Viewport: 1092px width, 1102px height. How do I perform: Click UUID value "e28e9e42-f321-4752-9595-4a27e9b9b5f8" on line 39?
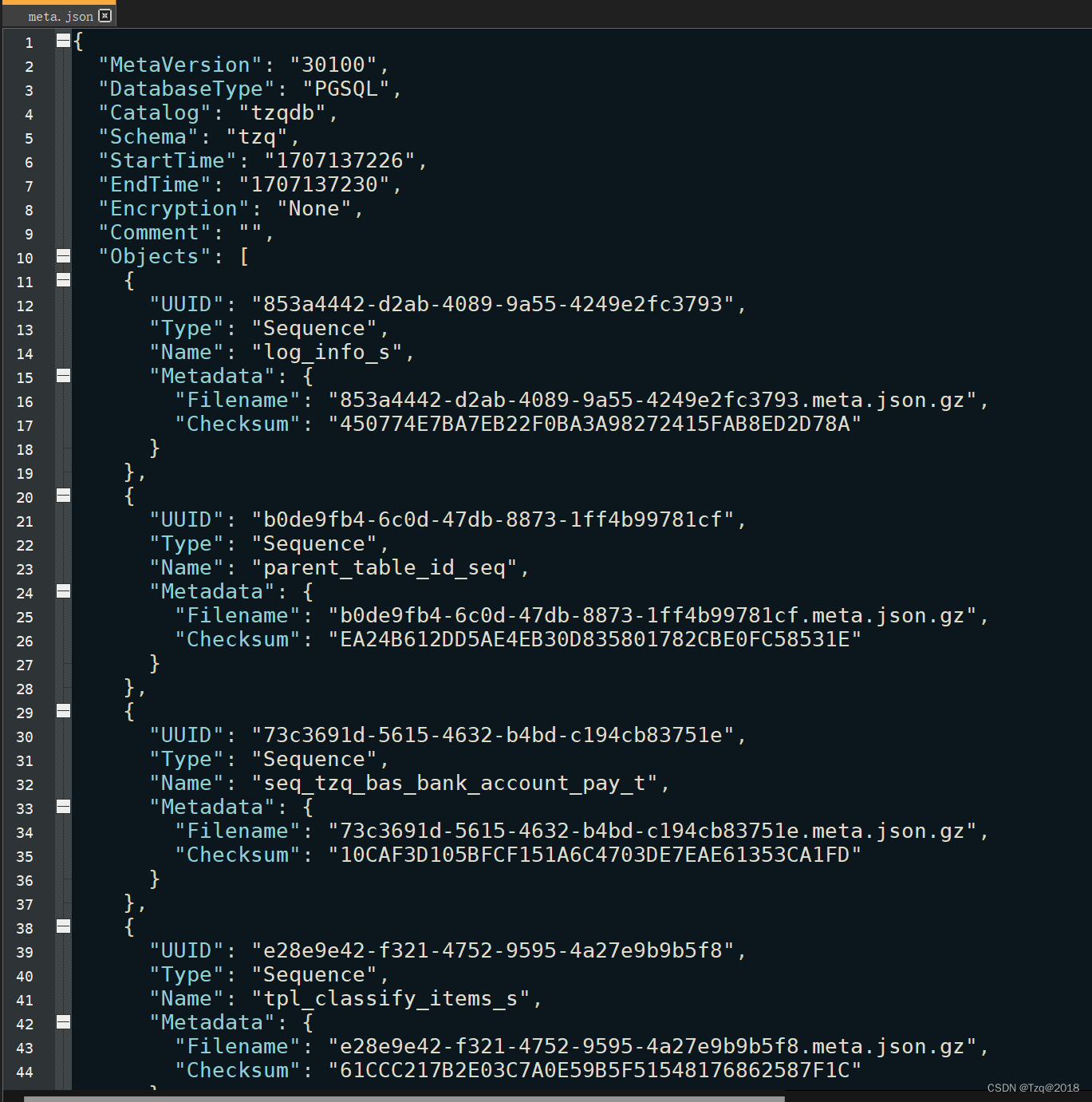(x=493, y=950)
